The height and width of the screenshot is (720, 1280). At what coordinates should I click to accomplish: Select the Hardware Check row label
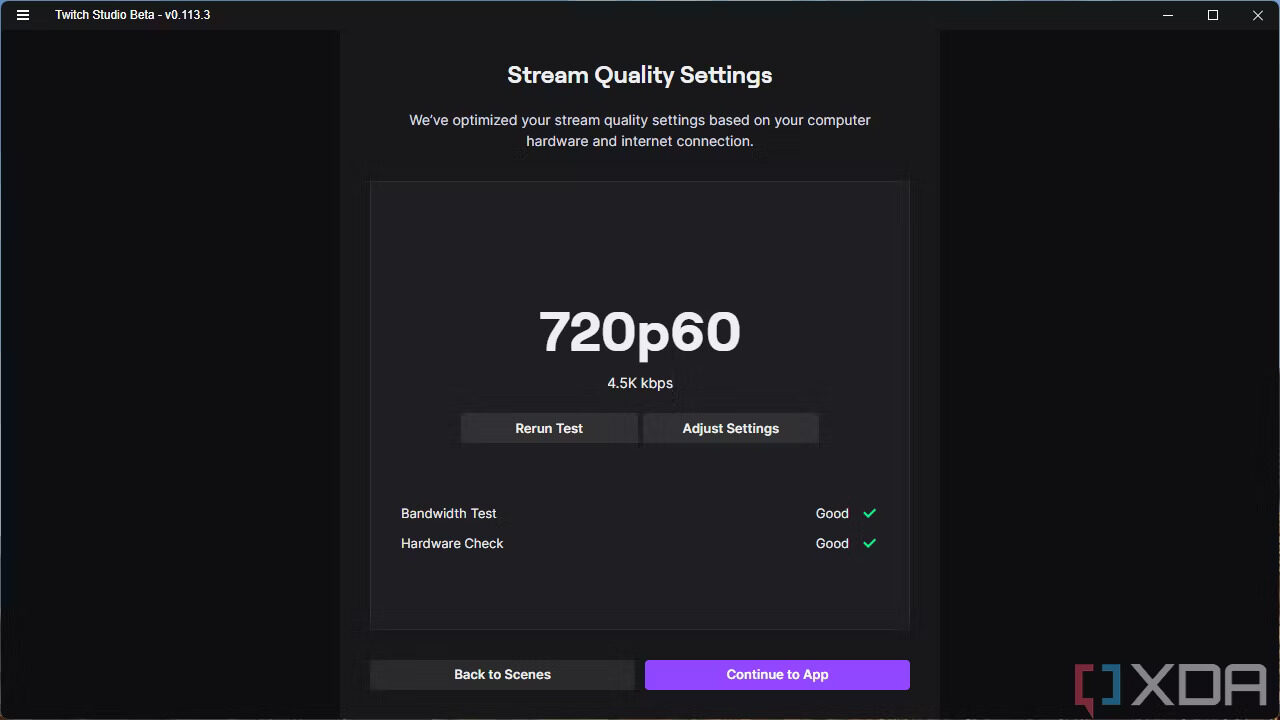[x=452, y=543]
